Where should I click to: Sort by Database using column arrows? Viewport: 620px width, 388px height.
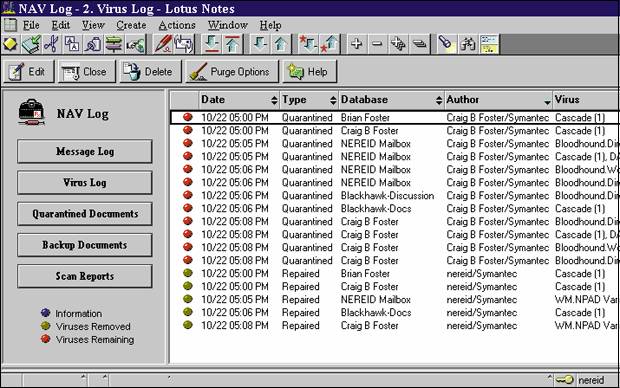[x=439, y=100]
